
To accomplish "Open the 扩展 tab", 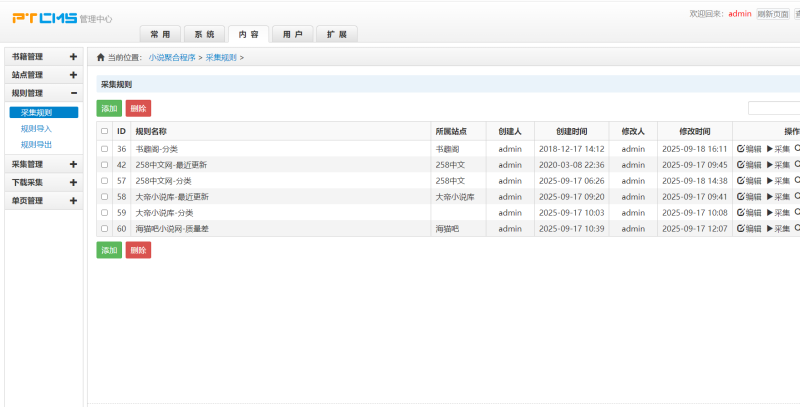I will [337, 34].
